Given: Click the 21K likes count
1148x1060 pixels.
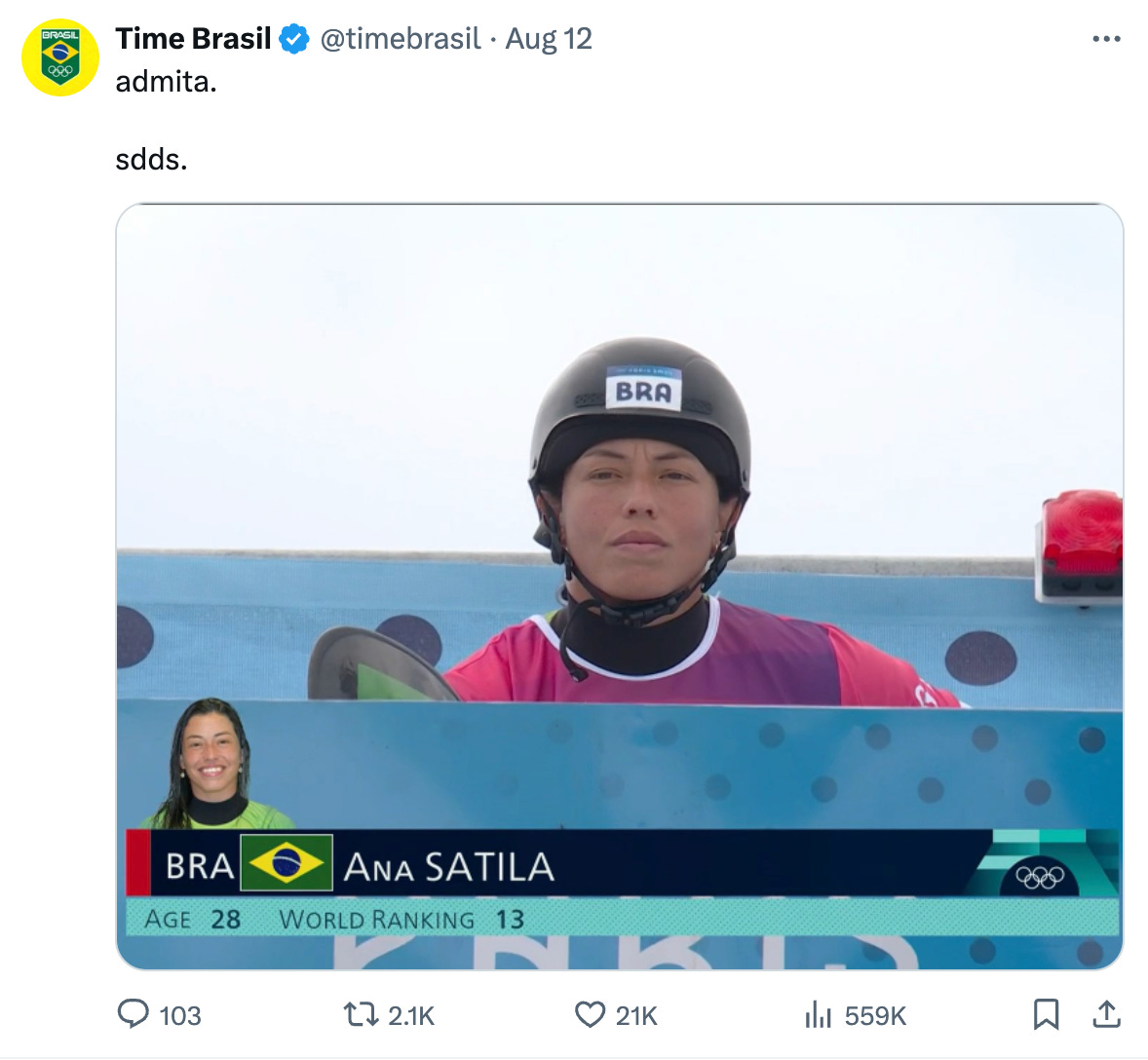Looking at the screenshot, I should 636,1016.
